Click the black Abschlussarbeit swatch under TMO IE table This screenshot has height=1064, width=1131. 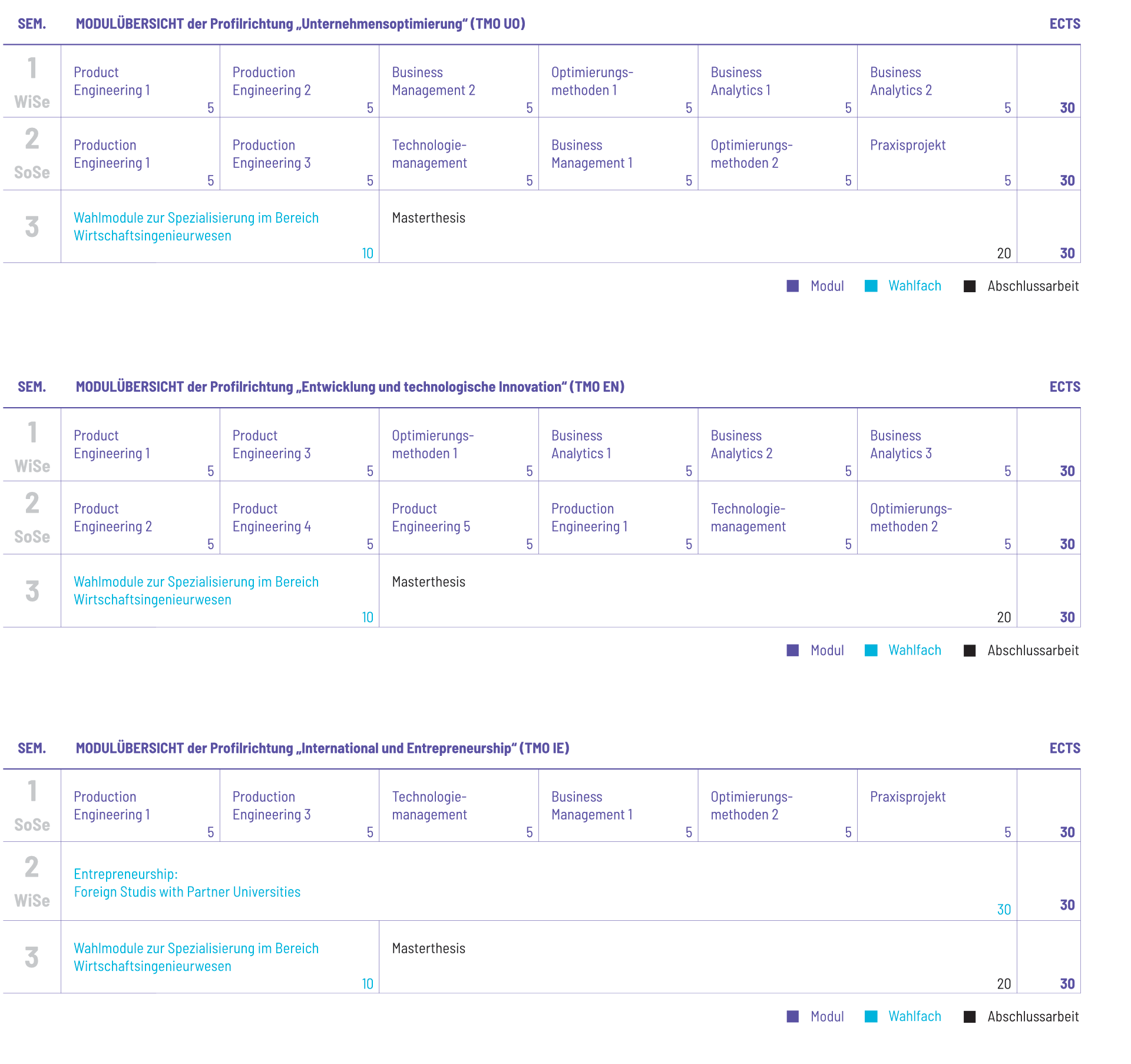[x=970, y=1016]
